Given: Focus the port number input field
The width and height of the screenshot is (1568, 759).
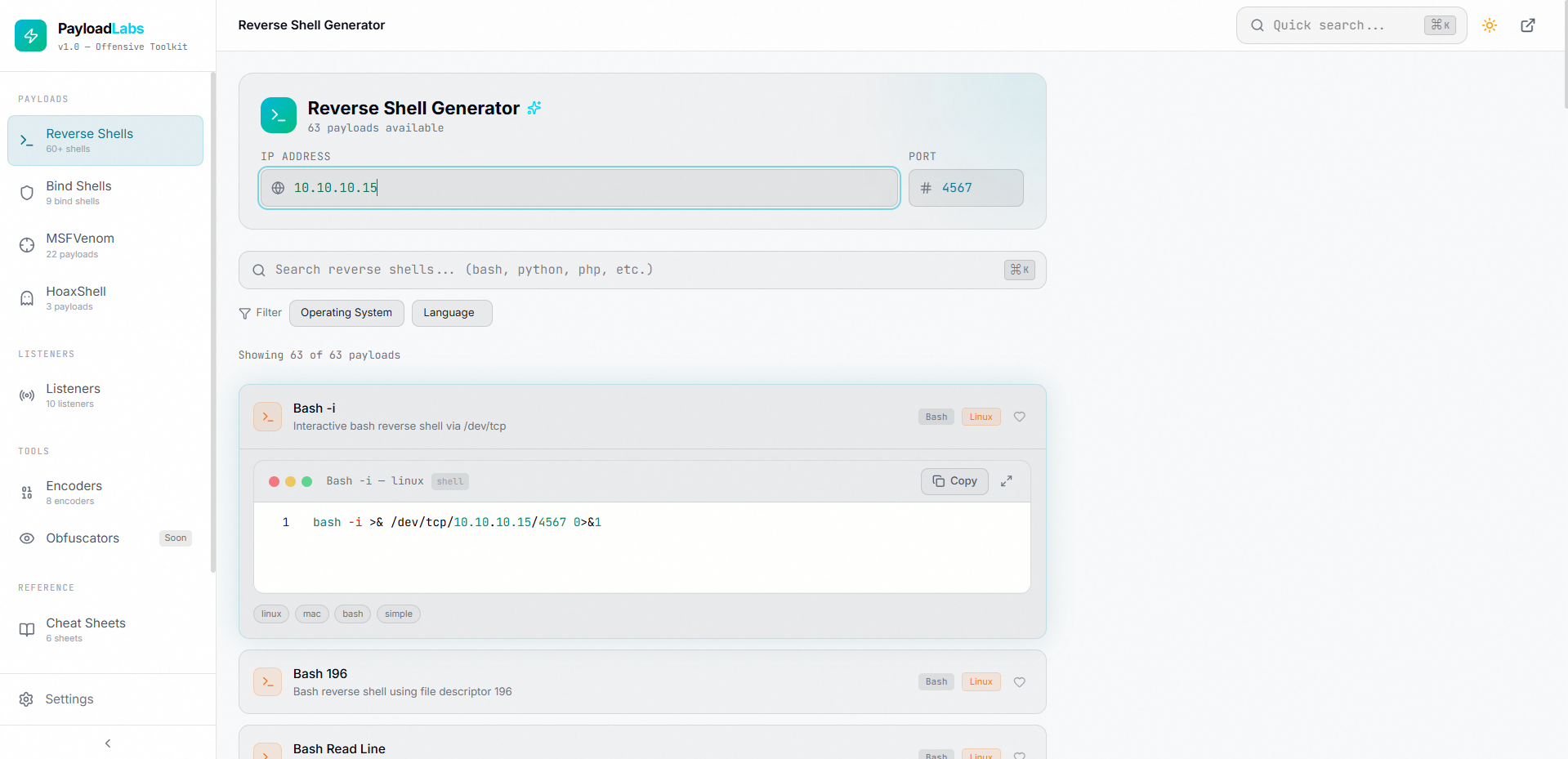Looking at the screenshot, I should coord(966,188).
